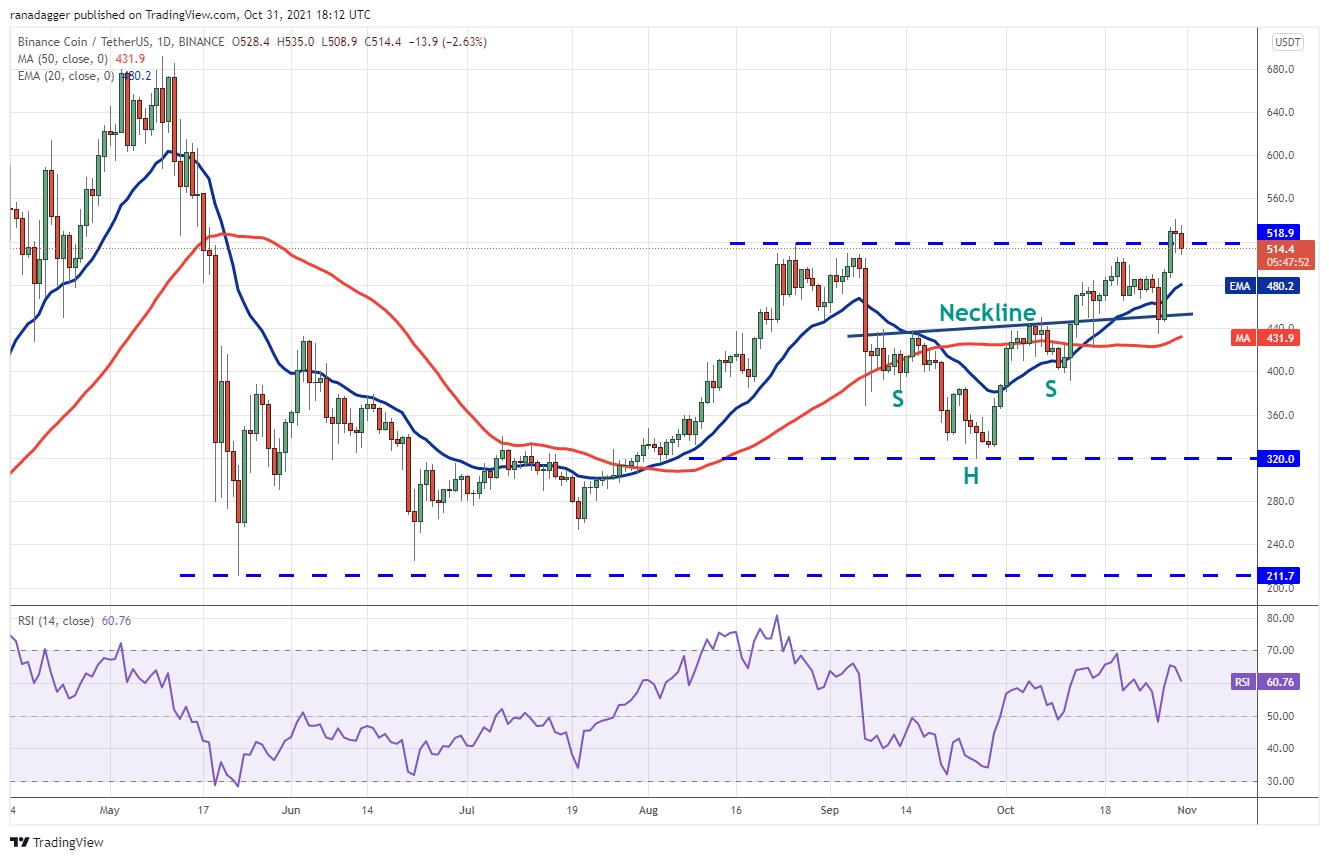Click the TradingView logo at bottom left
Screen dimensions: 1329x860
56,842
